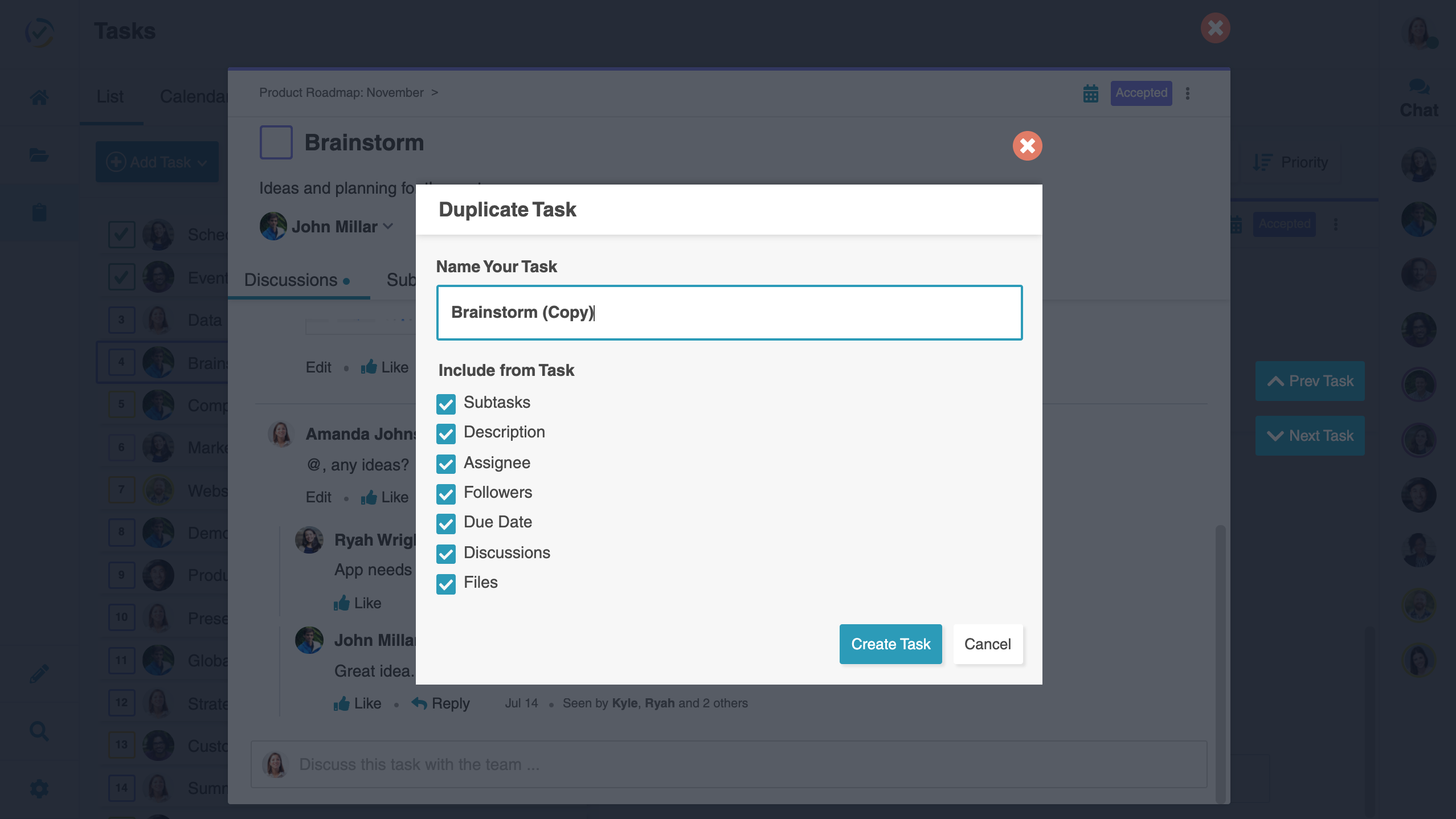Click the pencil edit icon in sidebar
The width and height of the screenshot is (1456, 819).
(39, 673)
